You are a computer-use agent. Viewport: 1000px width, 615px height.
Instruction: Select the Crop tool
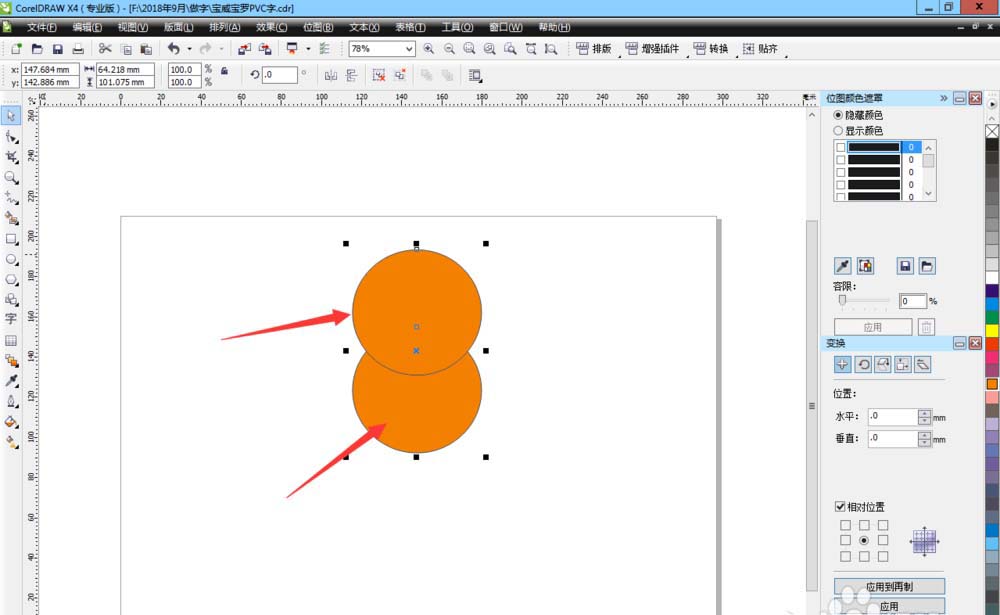[x=11, y=157]
